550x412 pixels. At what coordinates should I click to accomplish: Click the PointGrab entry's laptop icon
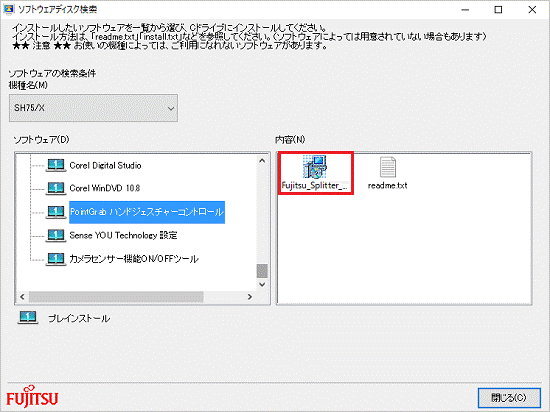[56, 212]
